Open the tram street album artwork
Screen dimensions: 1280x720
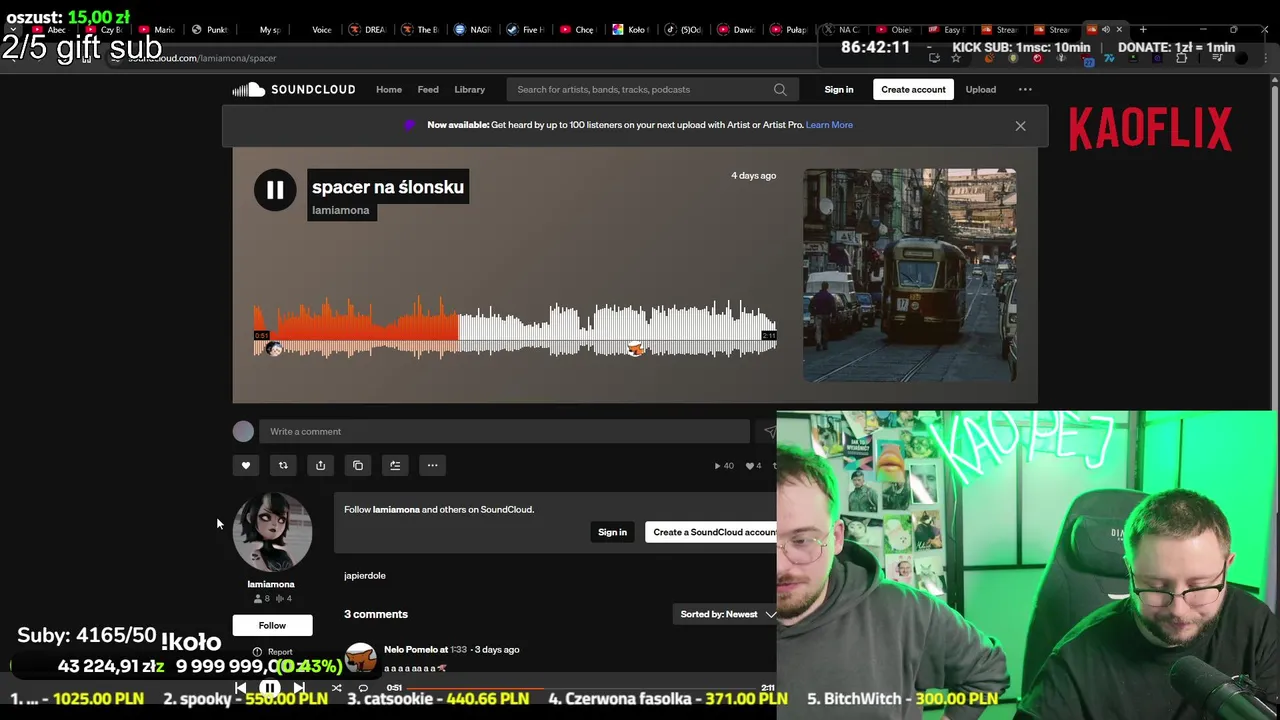pyautogui.click(x=909, y=275)
